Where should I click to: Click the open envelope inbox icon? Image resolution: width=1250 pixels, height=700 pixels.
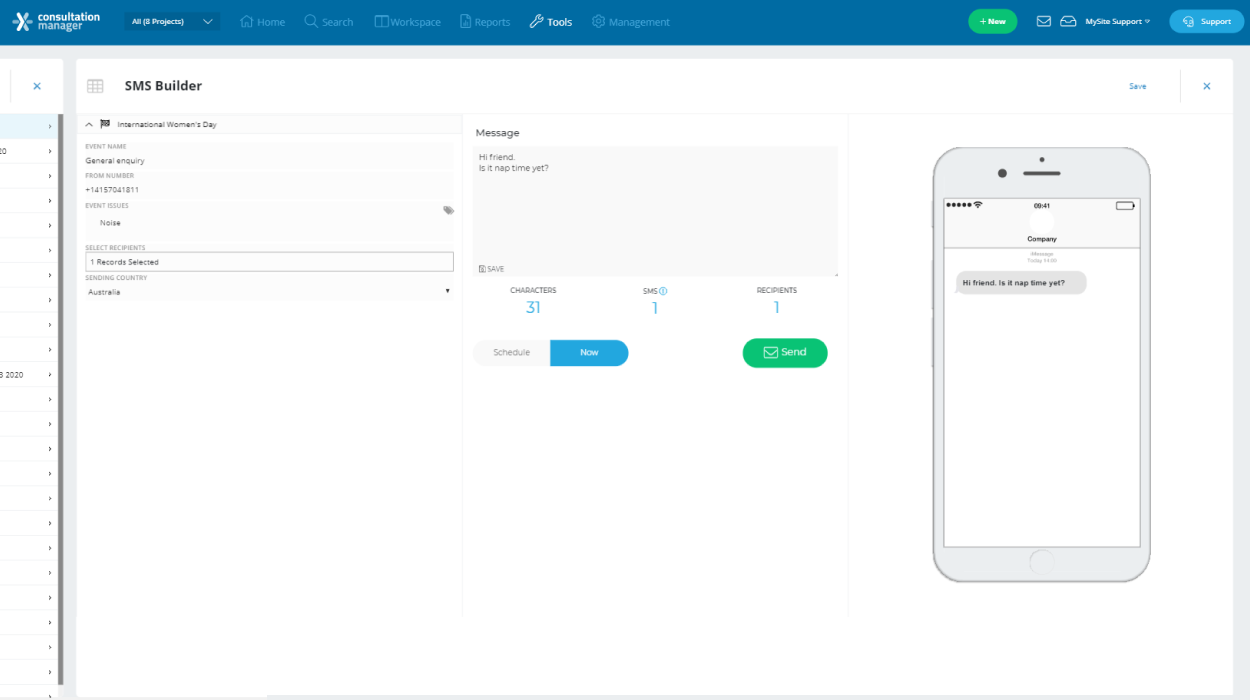point(1068,21)
